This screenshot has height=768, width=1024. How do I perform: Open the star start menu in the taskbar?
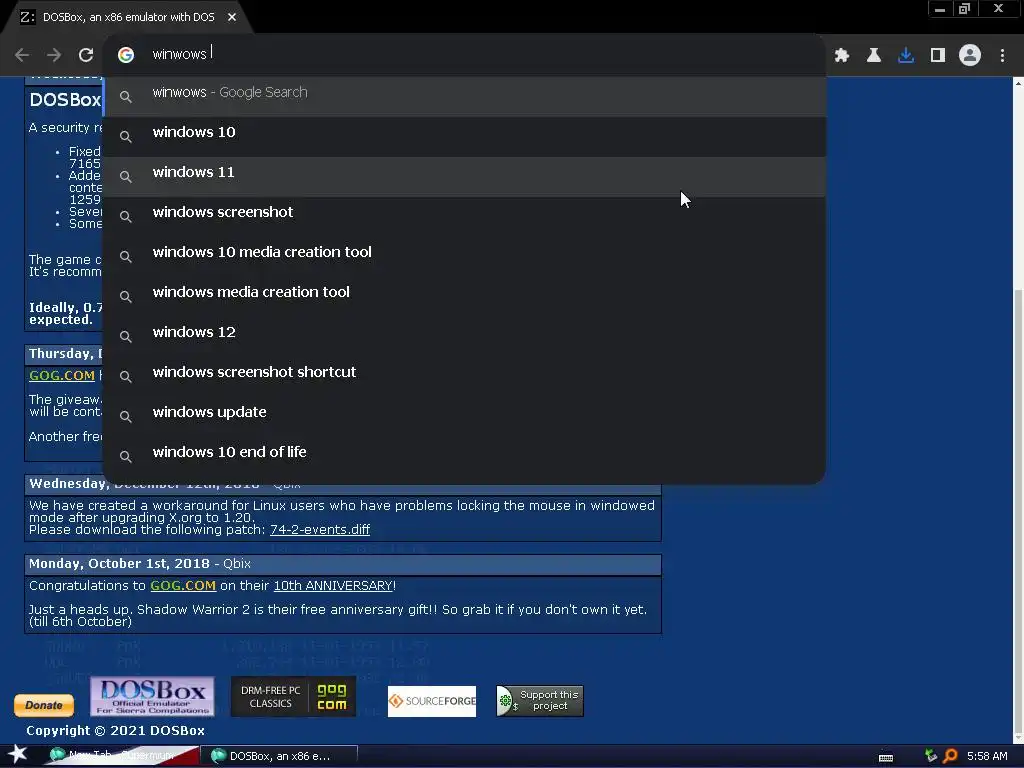18,755
